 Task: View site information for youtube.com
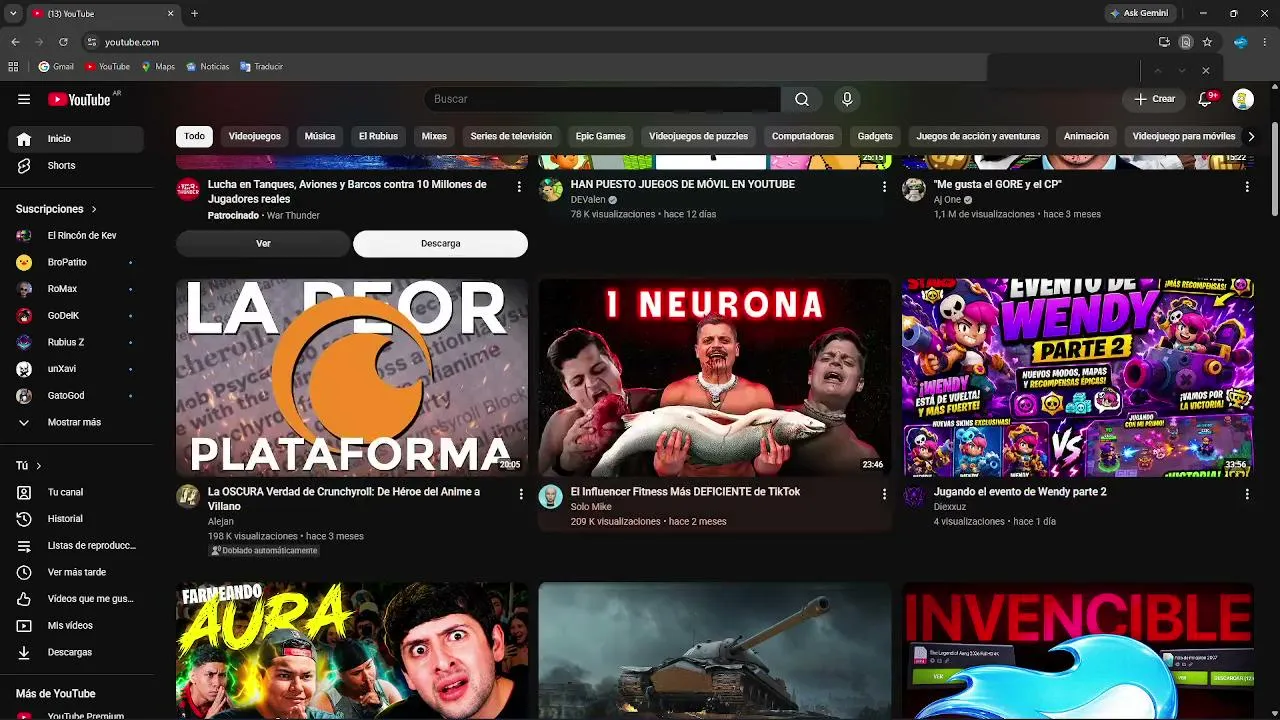pos(91,42)
